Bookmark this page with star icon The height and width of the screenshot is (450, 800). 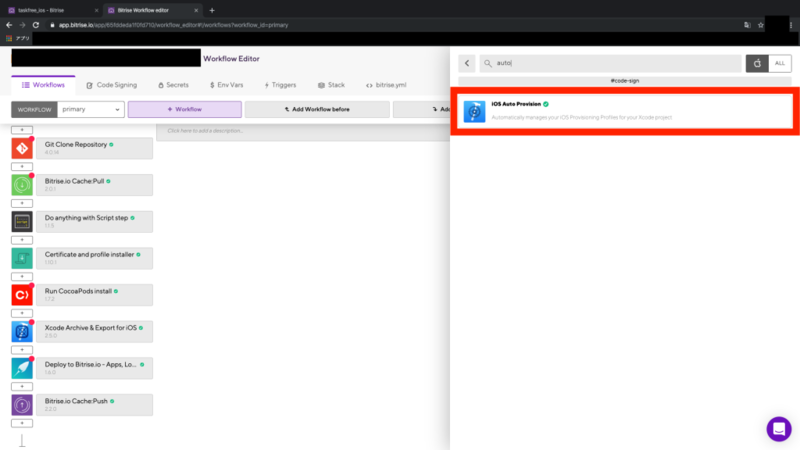(761, 25)
